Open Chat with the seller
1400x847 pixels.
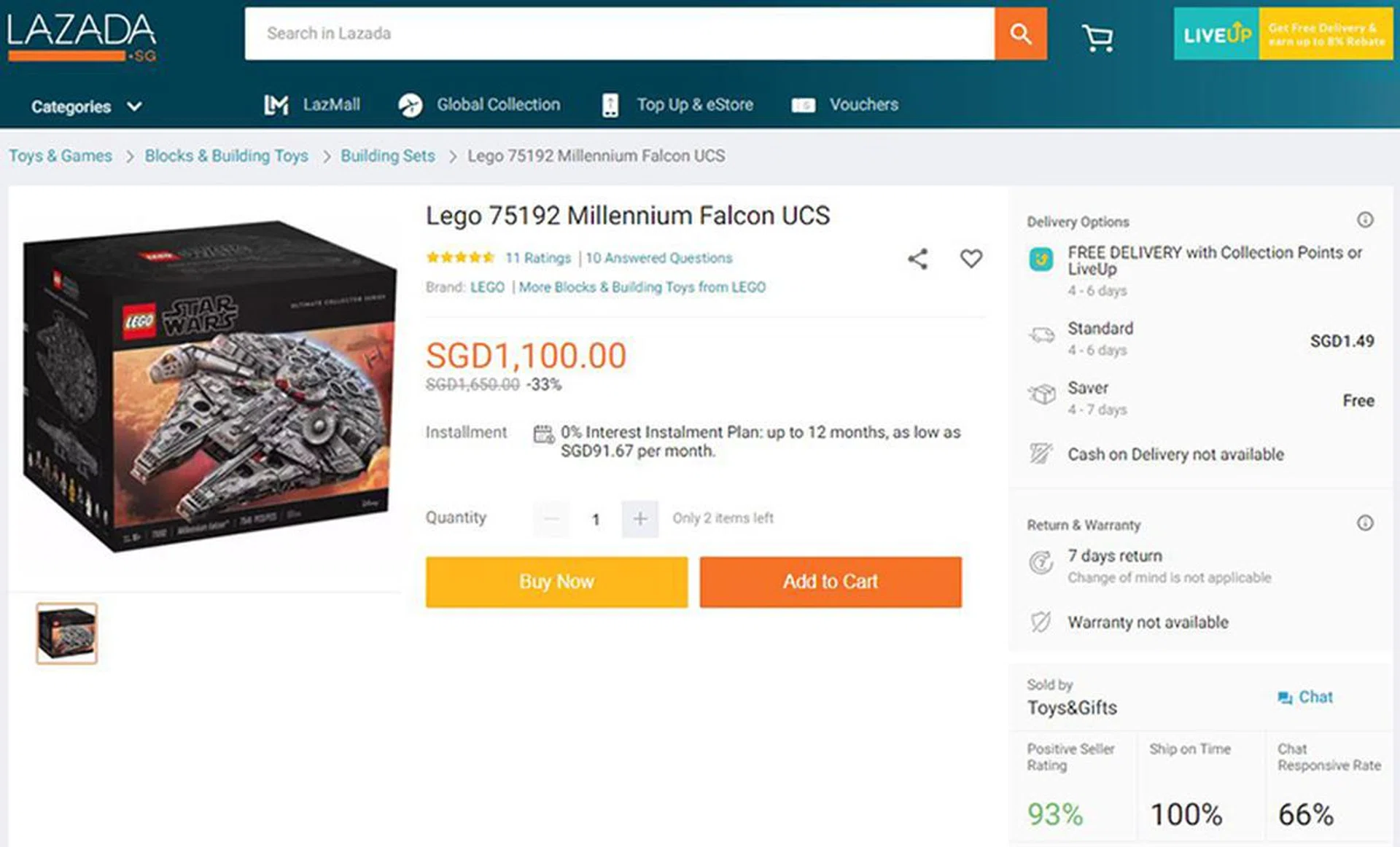tap(1305, 697)
